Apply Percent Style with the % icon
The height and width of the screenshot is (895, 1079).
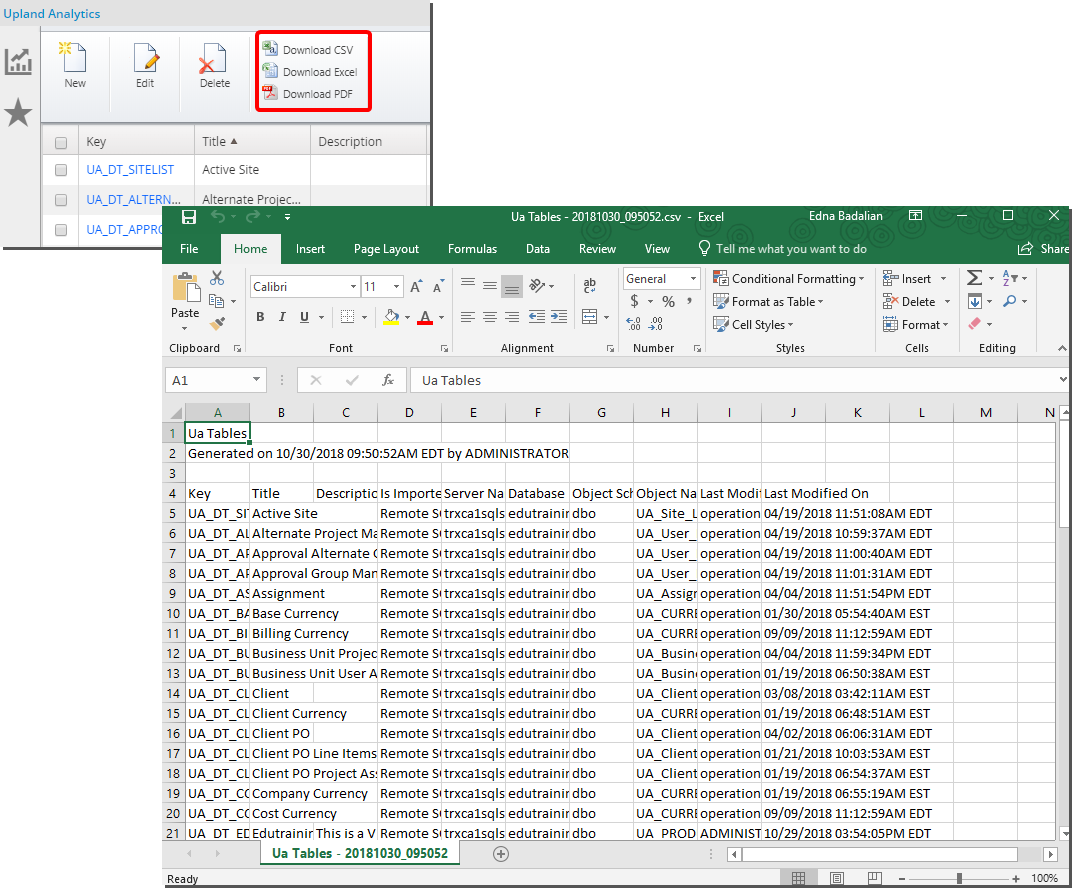(x=668, y=301)
